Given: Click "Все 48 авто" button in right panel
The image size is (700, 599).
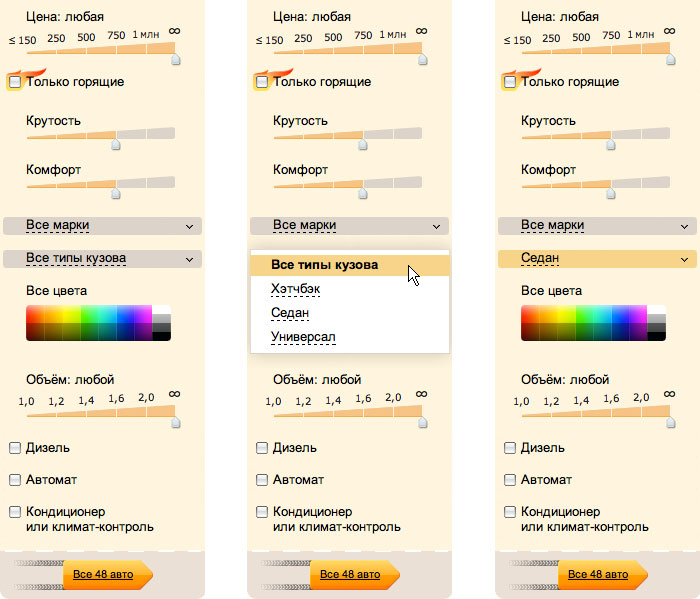Looking at the screenshot, I should [x=600, y=575].
